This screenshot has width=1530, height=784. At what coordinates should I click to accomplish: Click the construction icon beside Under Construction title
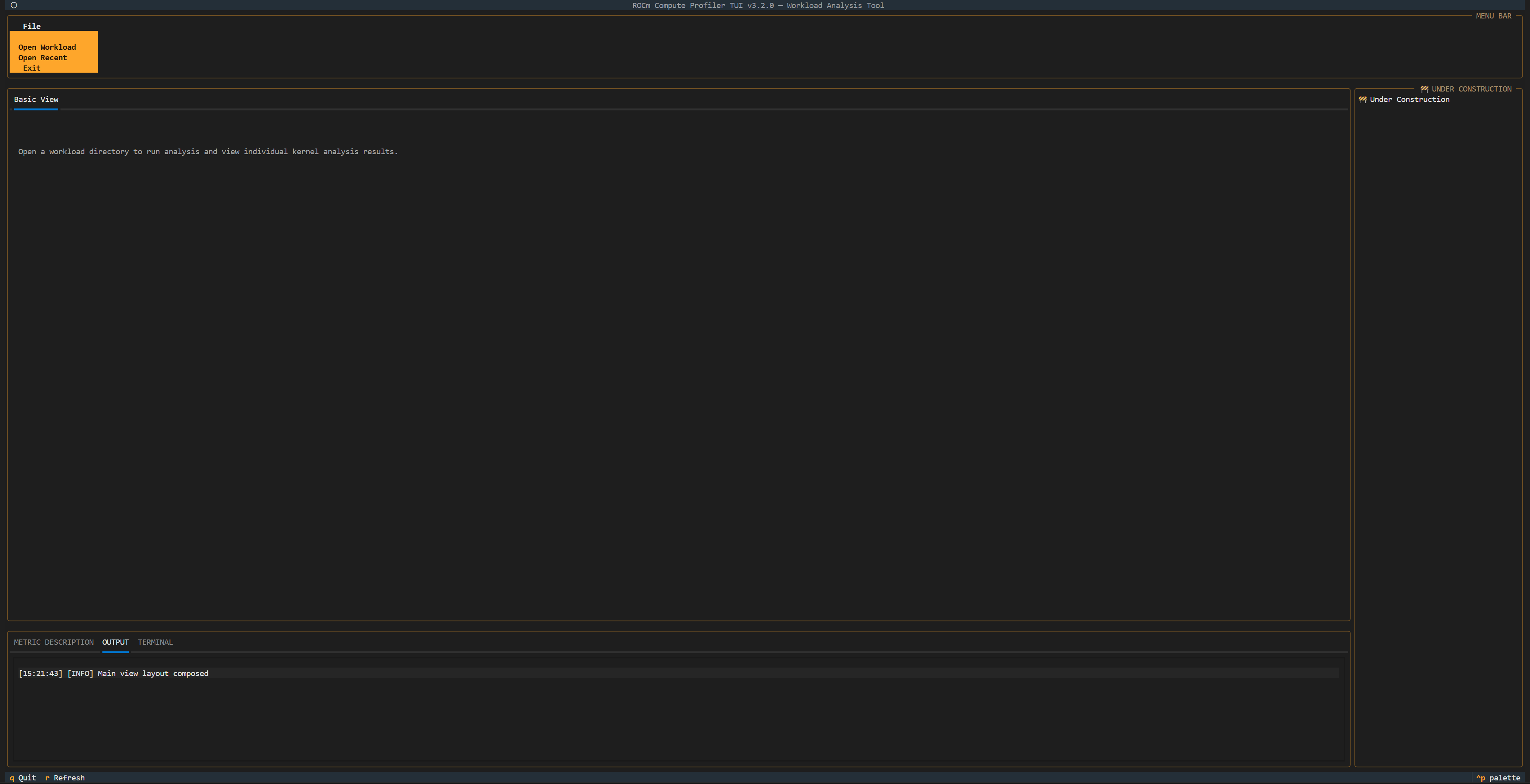point(1363,99)
